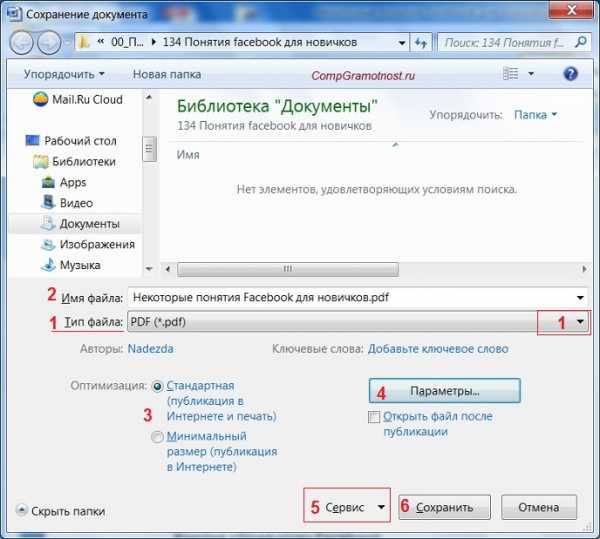
Task: Click the Word document icon in title bar
Action: point(14,14)
